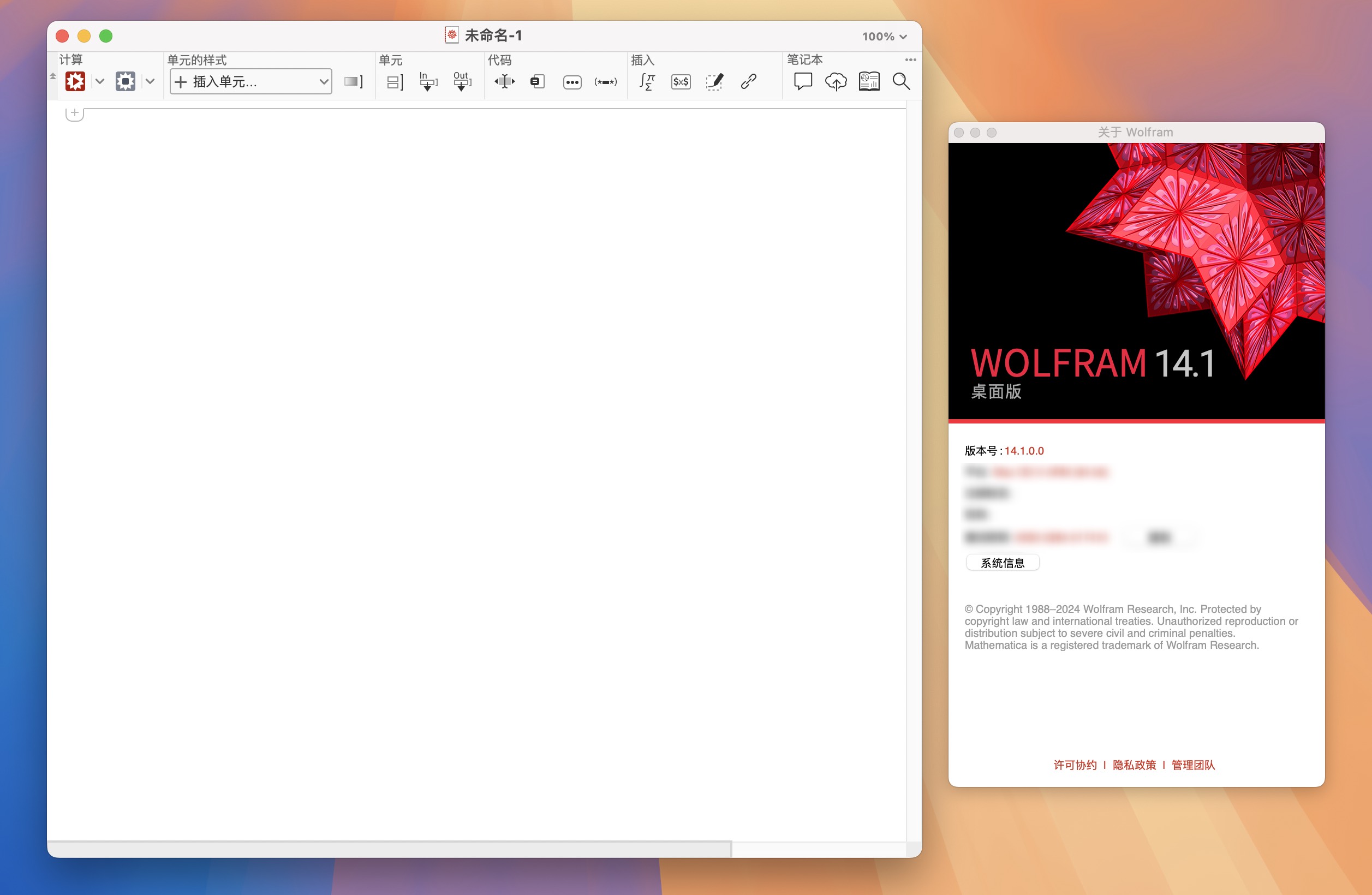Open the Evaluate options dropdown arrow
1372x895 pixels.
[100, 82]
